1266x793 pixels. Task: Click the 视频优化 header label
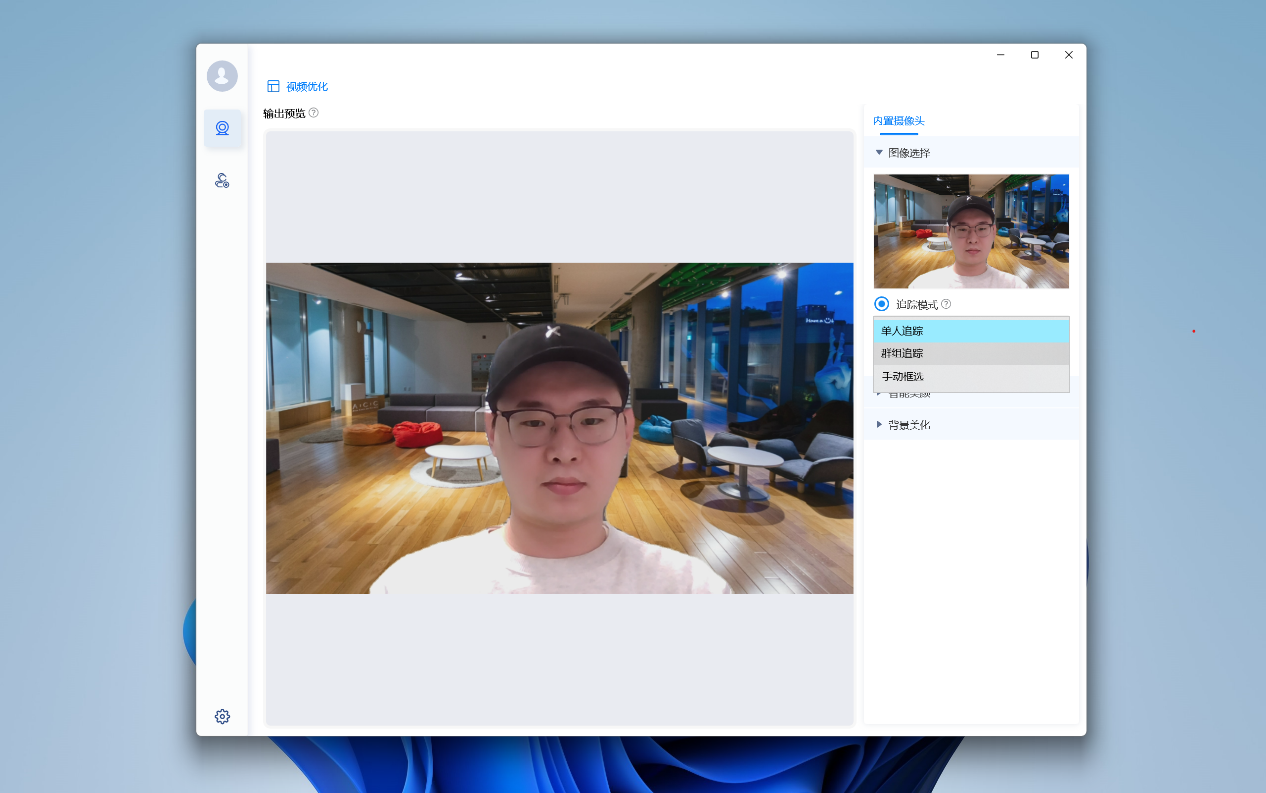tap(307, 87)
